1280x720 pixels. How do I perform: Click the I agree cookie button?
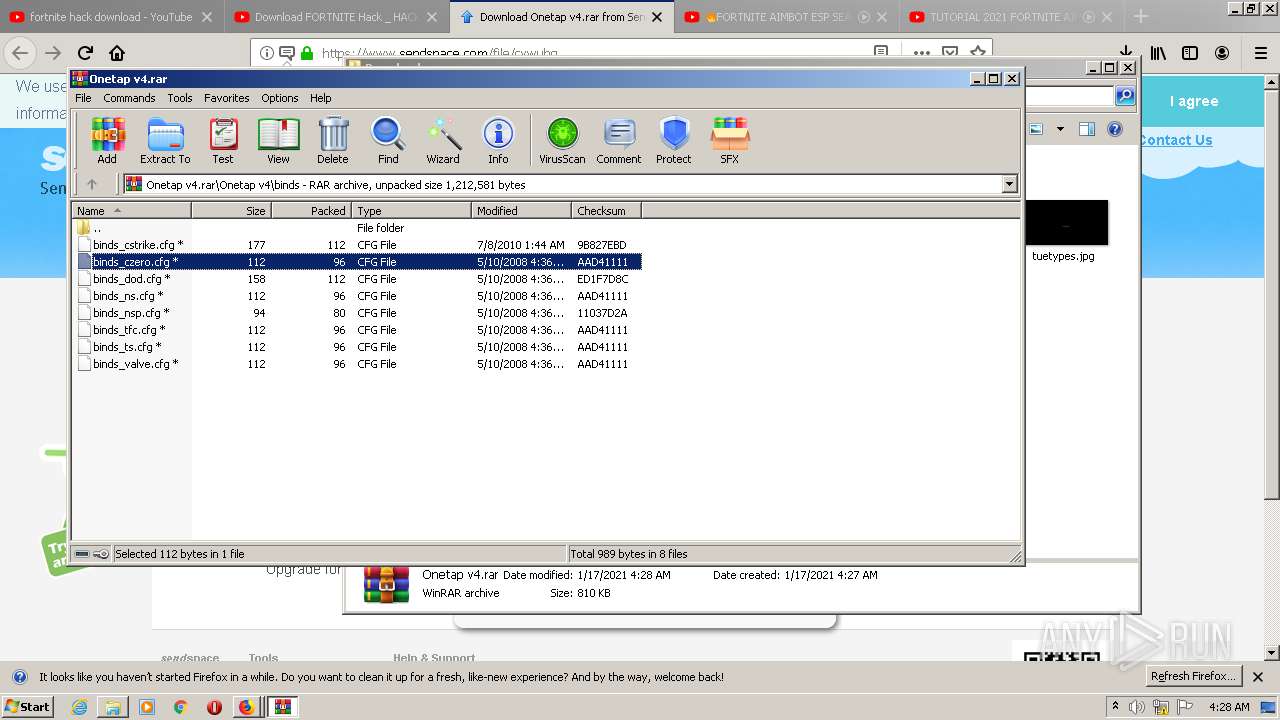[x=1194, y=101]
